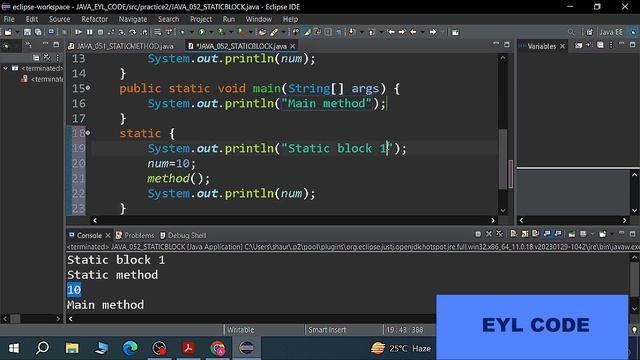Click Remove Launch icon in the Console toolbar
The width and height of the screenshot is (640, 360).
pos(489,234)
